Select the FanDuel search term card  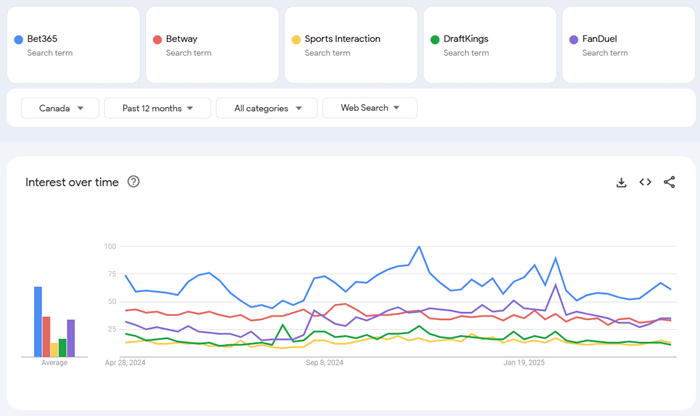click(x=629, y=45)
